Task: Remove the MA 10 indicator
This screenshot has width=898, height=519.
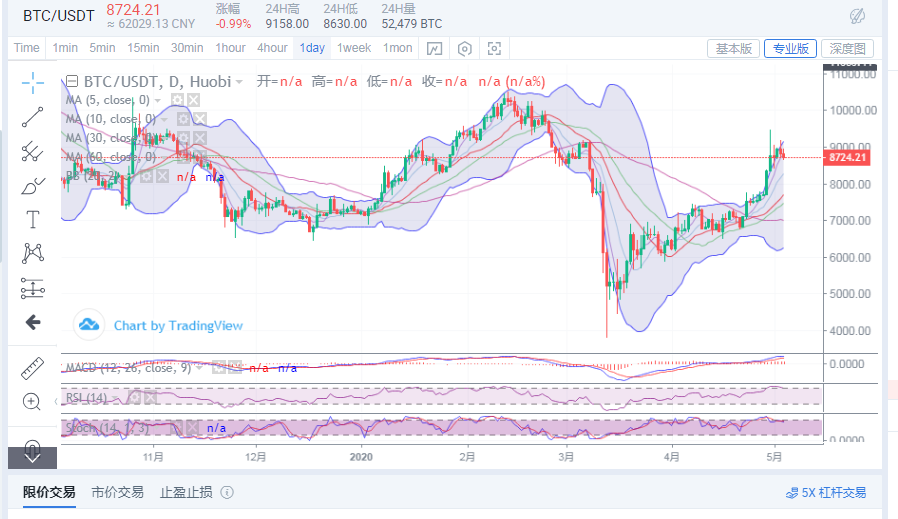Action: tap(199, 119)
